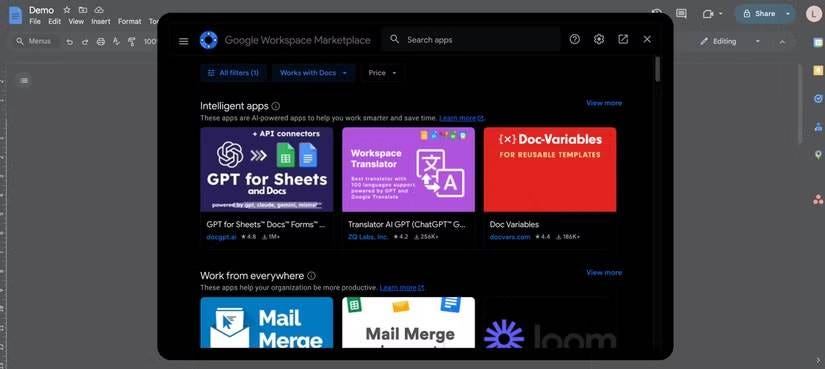This screenshot has height=369, width=825.
Task: Open the Marketplace hamburger menu
Action: click(x=184, y=41)
